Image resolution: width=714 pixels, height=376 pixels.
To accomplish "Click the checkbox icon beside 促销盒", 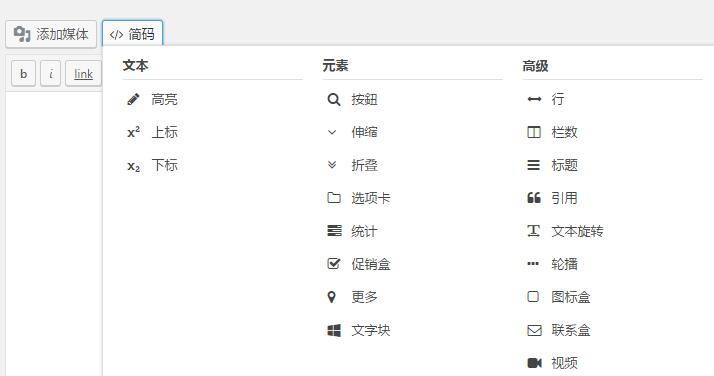I will (x=334, y=264).
